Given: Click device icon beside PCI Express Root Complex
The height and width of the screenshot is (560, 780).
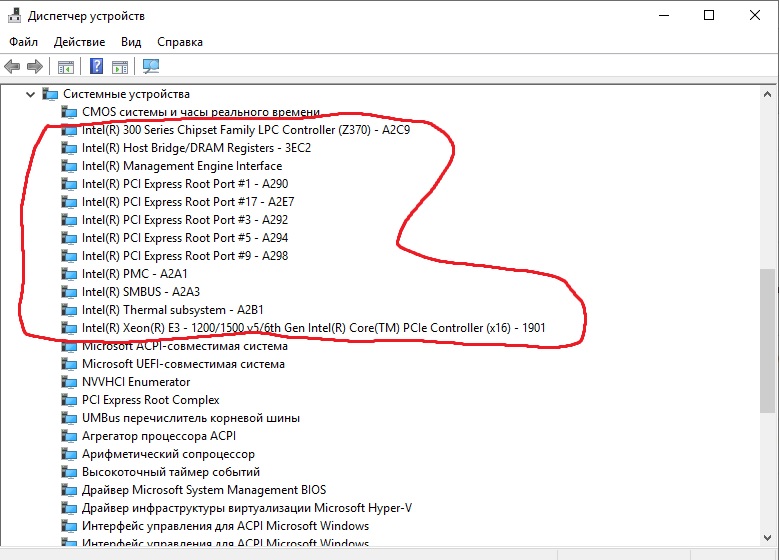Looking at the screenshot, I should pyautogui.click(x=69, y=400).
